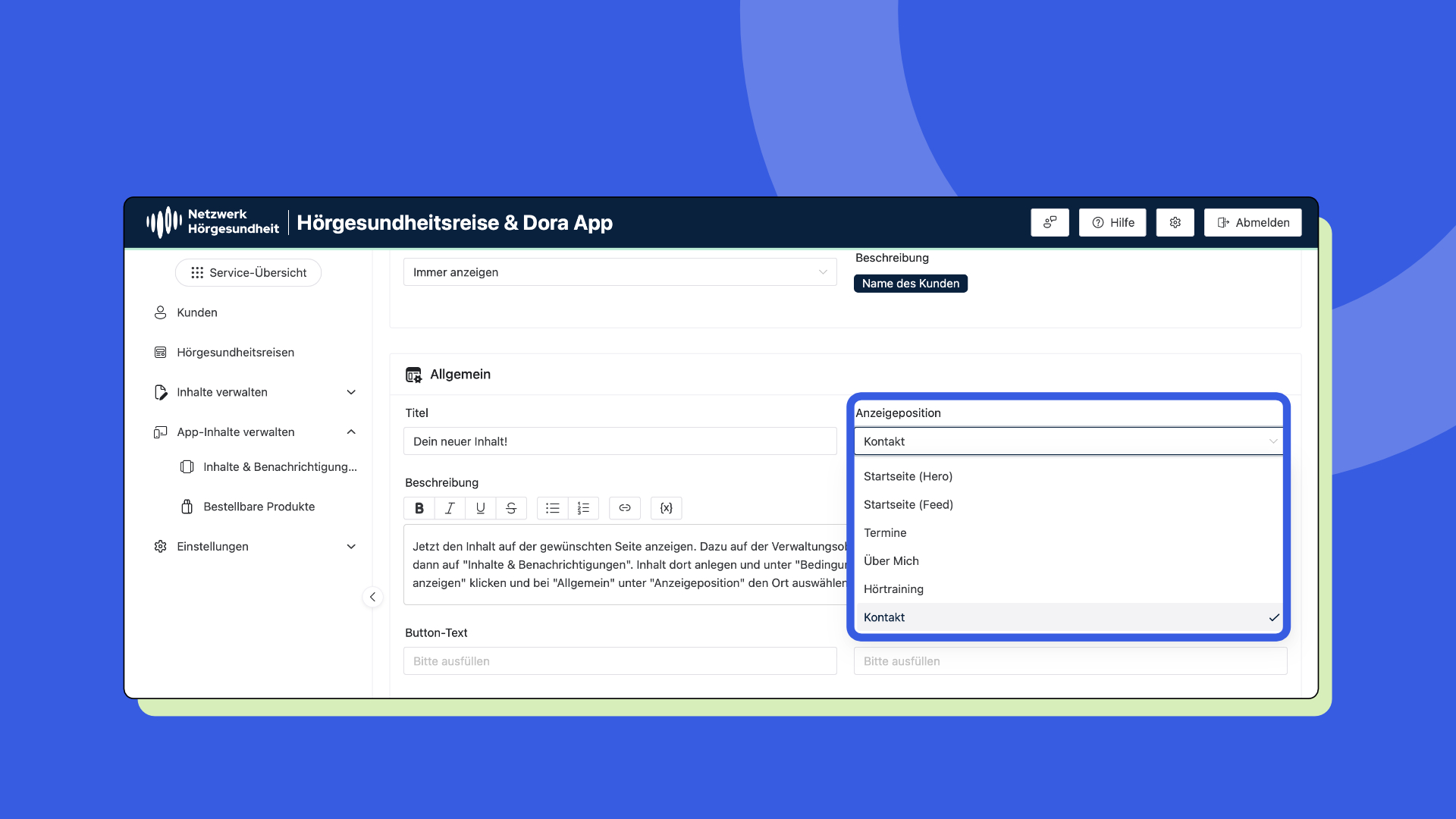1456x819 pixels.
Task: Insert a bulleted list
Action: click(x=552, y=508)
